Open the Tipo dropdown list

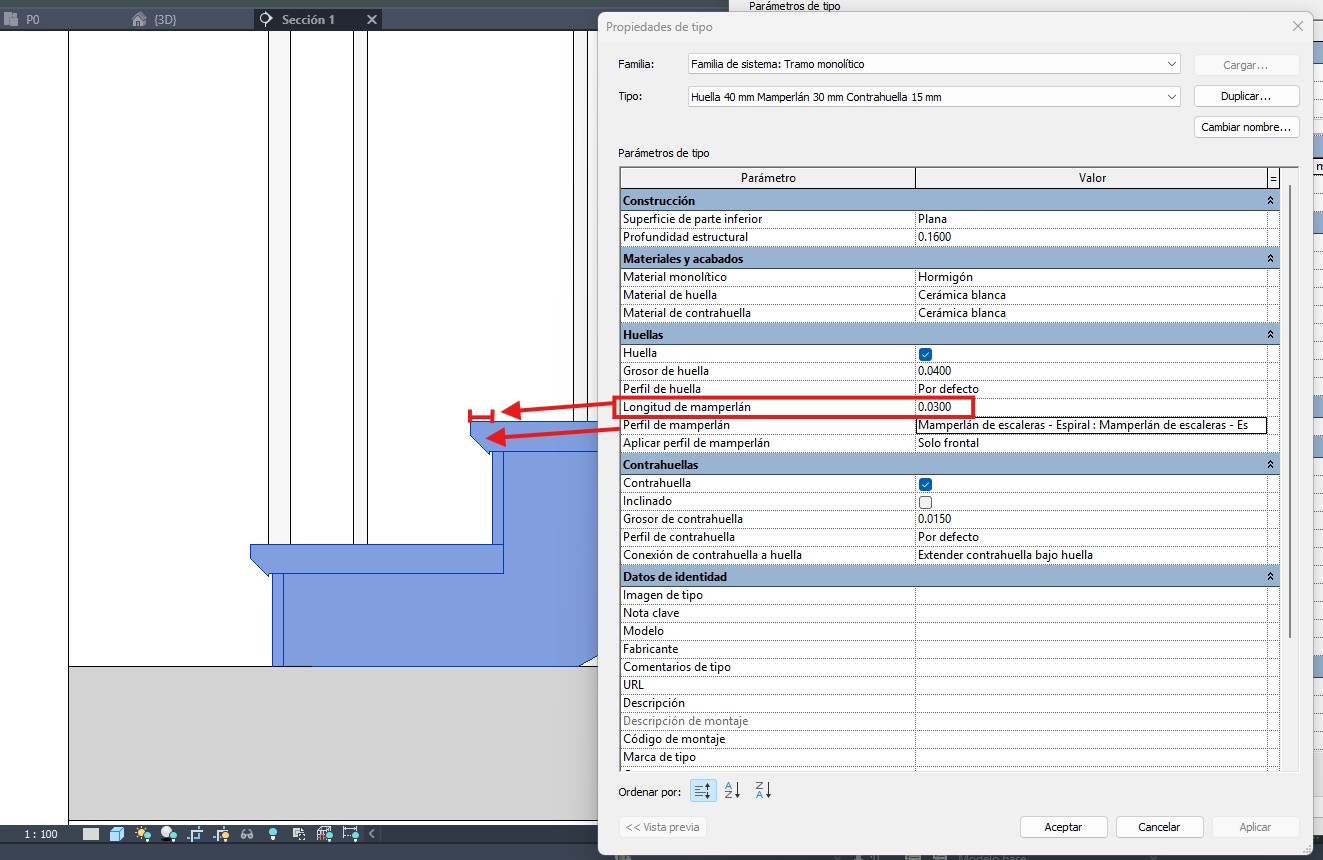(x=934, y=97)
